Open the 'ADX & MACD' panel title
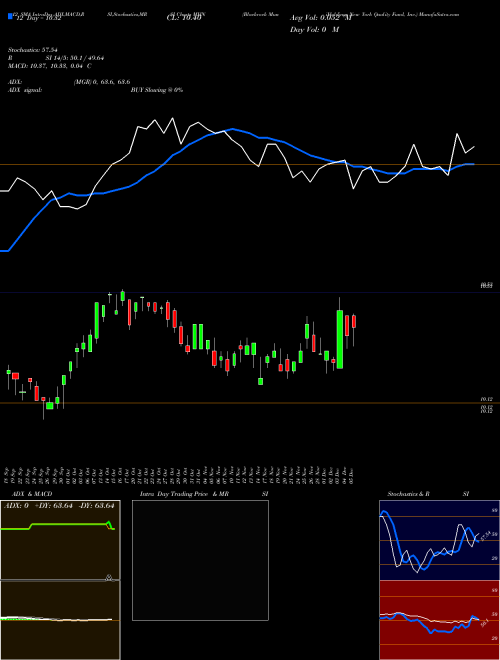This screenshot has height=660, width=500. [x=32, y=494]
